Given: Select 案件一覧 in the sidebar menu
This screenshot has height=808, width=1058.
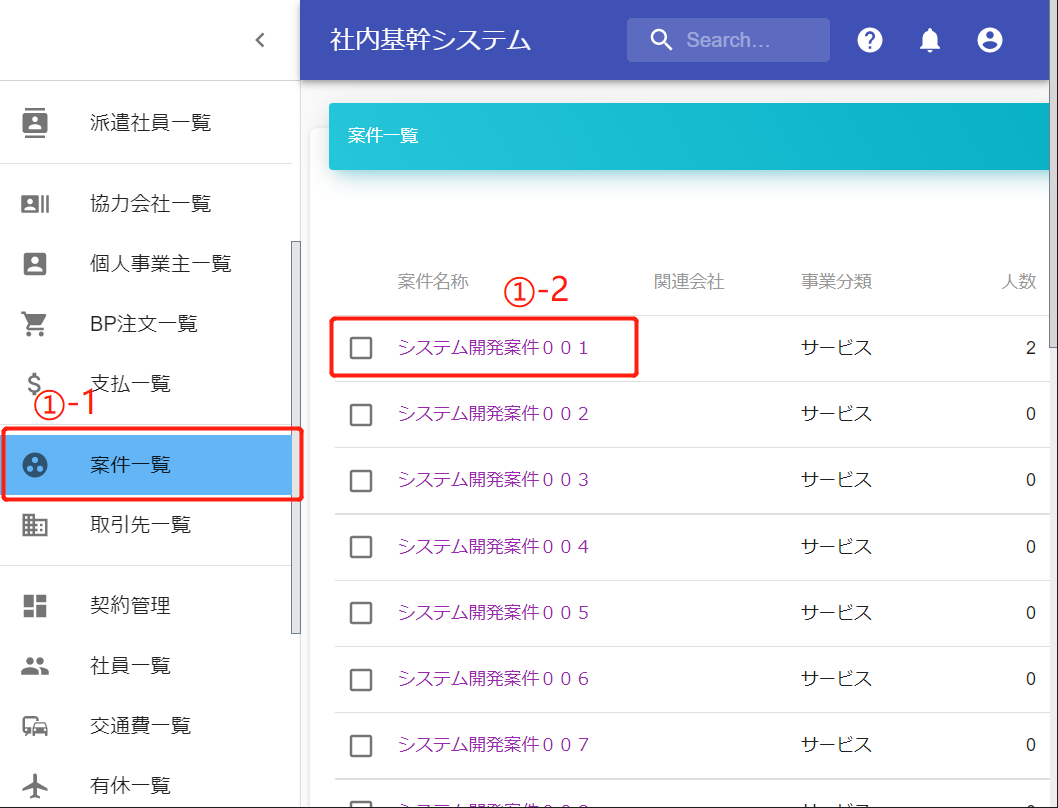Looking at the screenshot, I should (x=130, y=465).
